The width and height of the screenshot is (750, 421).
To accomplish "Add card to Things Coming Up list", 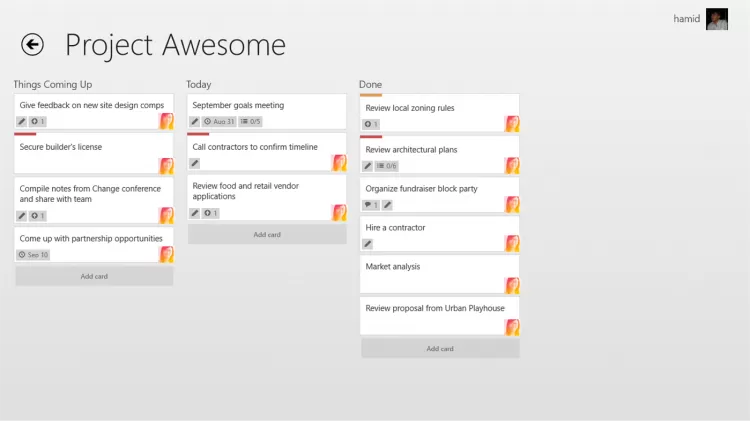I will pyautogui.click(x=94, y=277).
